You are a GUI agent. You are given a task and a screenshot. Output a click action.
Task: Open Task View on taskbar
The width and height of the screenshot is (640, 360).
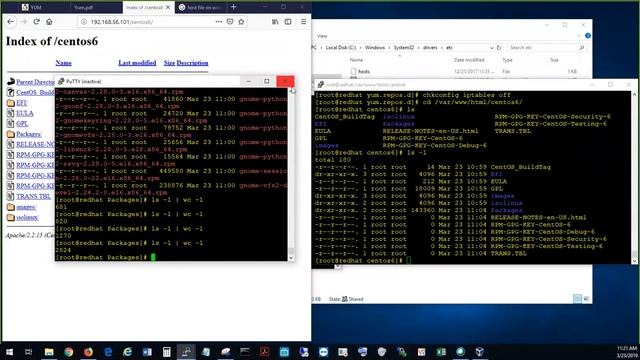29,351
